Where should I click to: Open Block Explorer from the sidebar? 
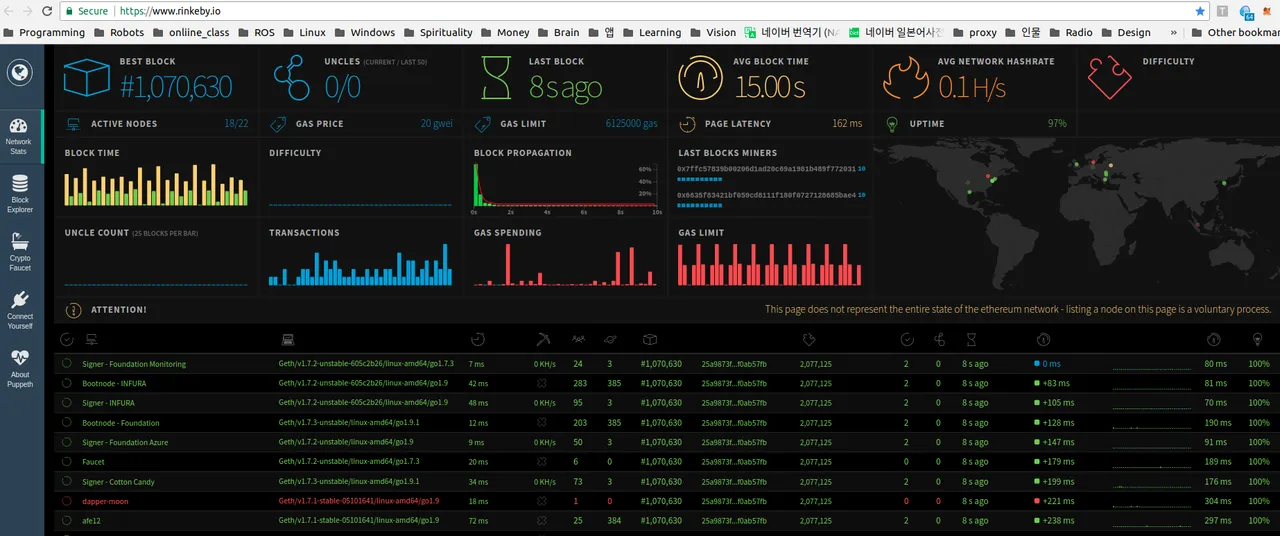click(20, 193)
